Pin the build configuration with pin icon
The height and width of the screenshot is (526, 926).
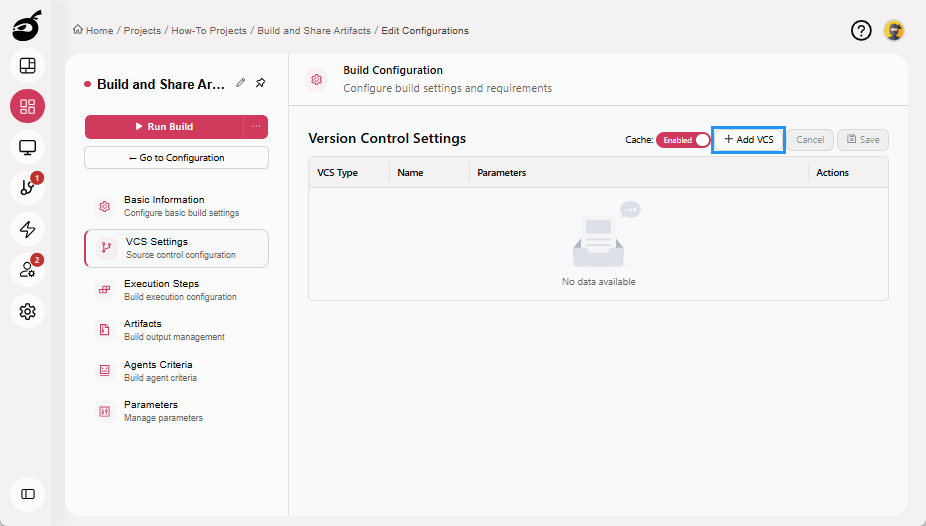tap(260, 83)
